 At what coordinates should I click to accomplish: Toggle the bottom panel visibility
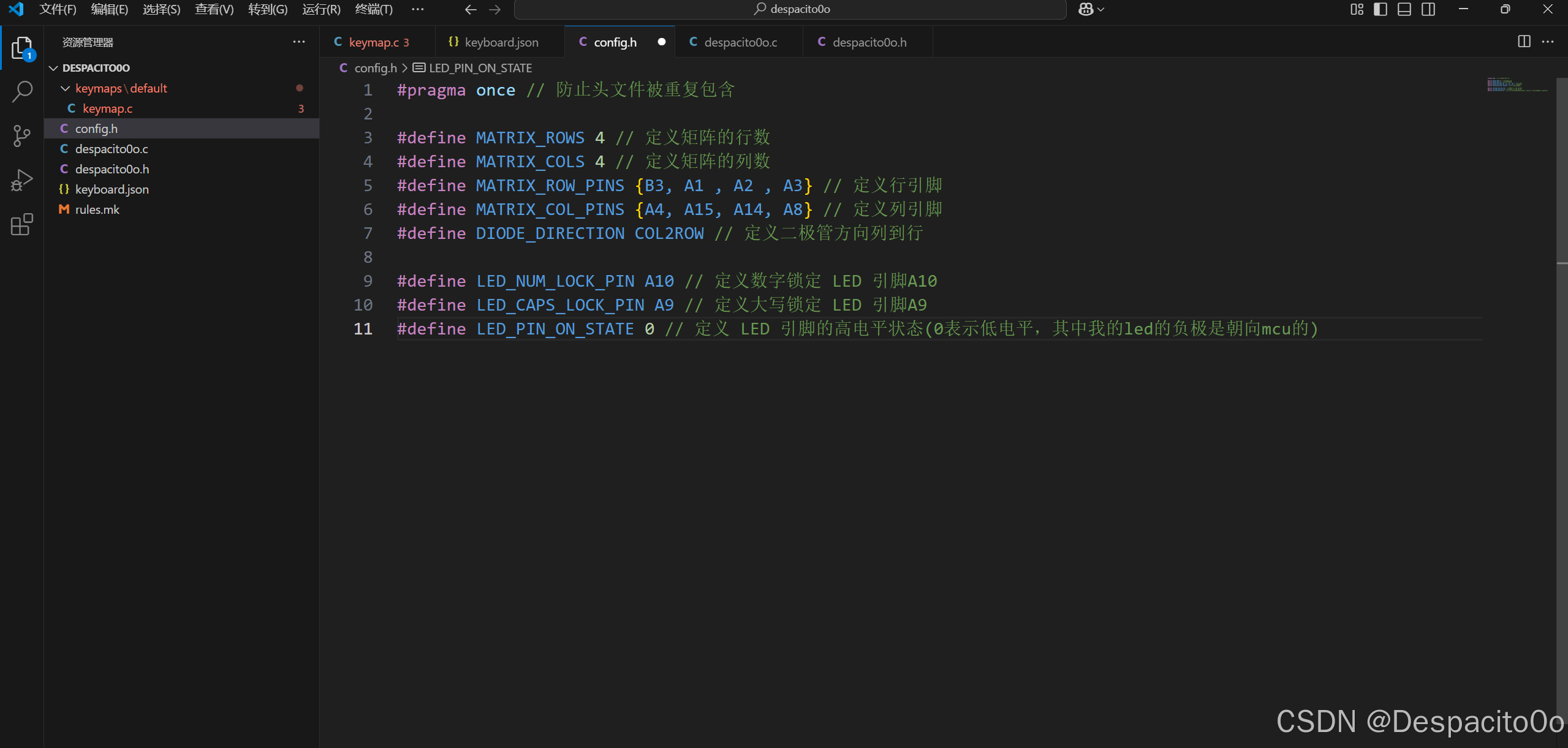tap(1404, 9)
